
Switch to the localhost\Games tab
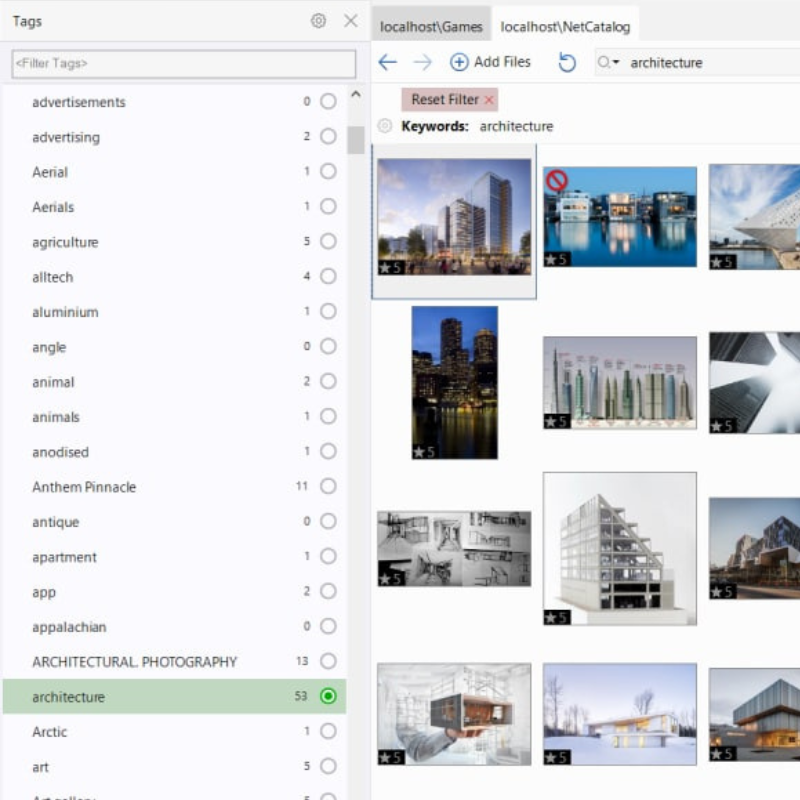[431, 27]
